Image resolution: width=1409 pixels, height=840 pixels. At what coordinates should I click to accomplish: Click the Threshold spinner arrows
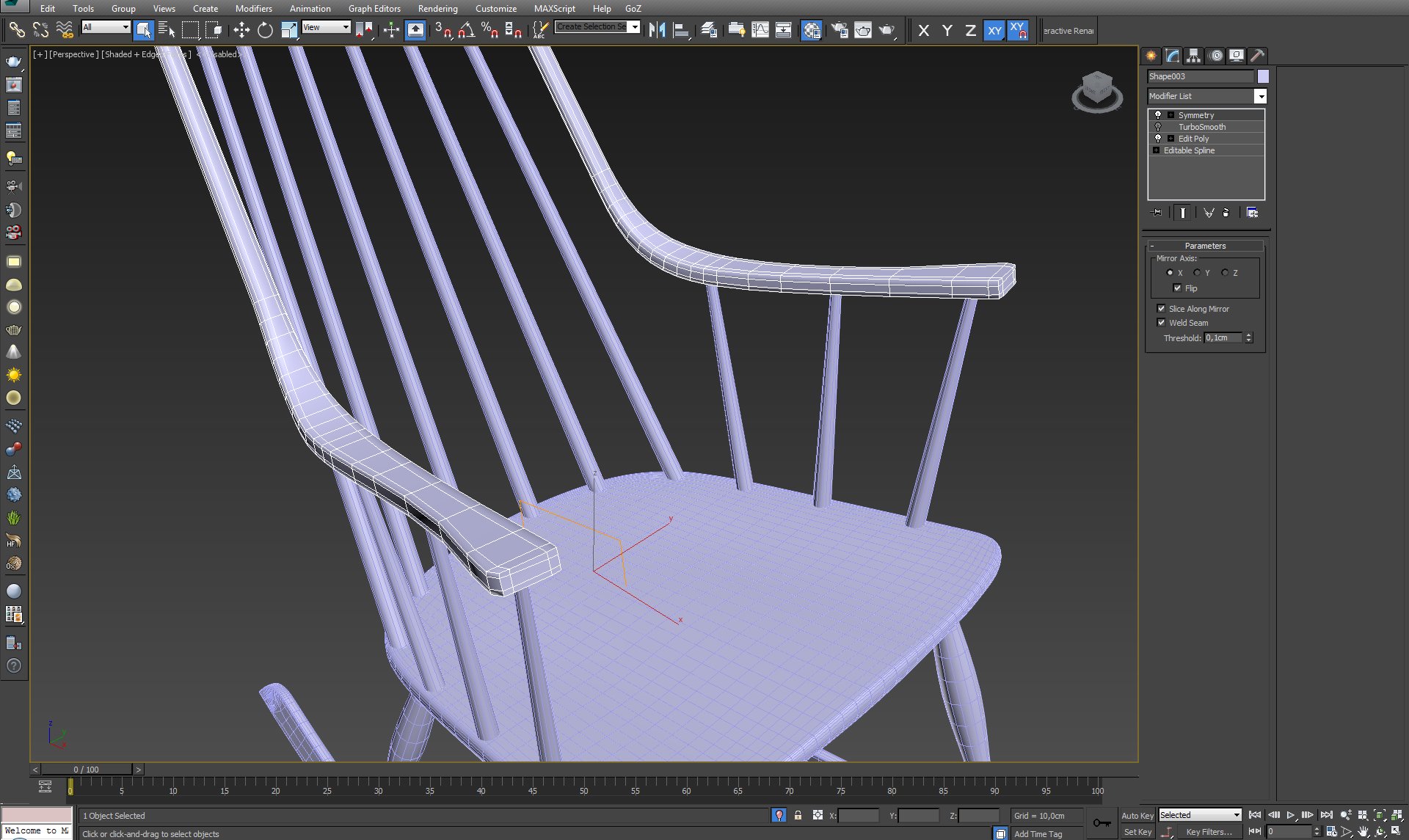tap(1249, 338)
